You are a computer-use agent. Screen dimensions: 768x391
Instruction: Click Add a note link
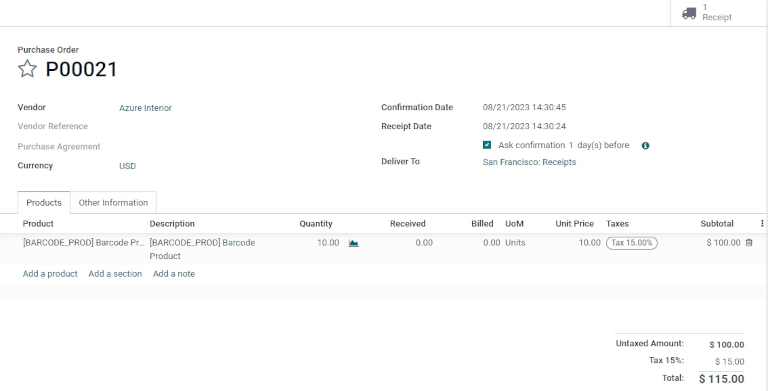[x=174, y=274]
